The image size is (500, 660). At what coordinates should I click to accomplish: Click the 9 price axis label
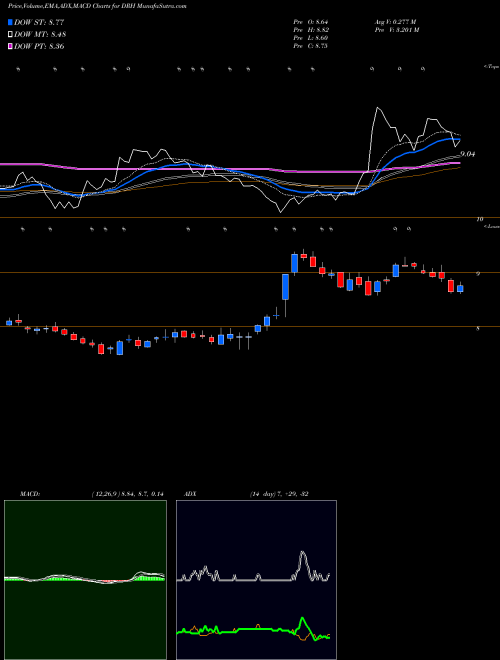(478, 274)
